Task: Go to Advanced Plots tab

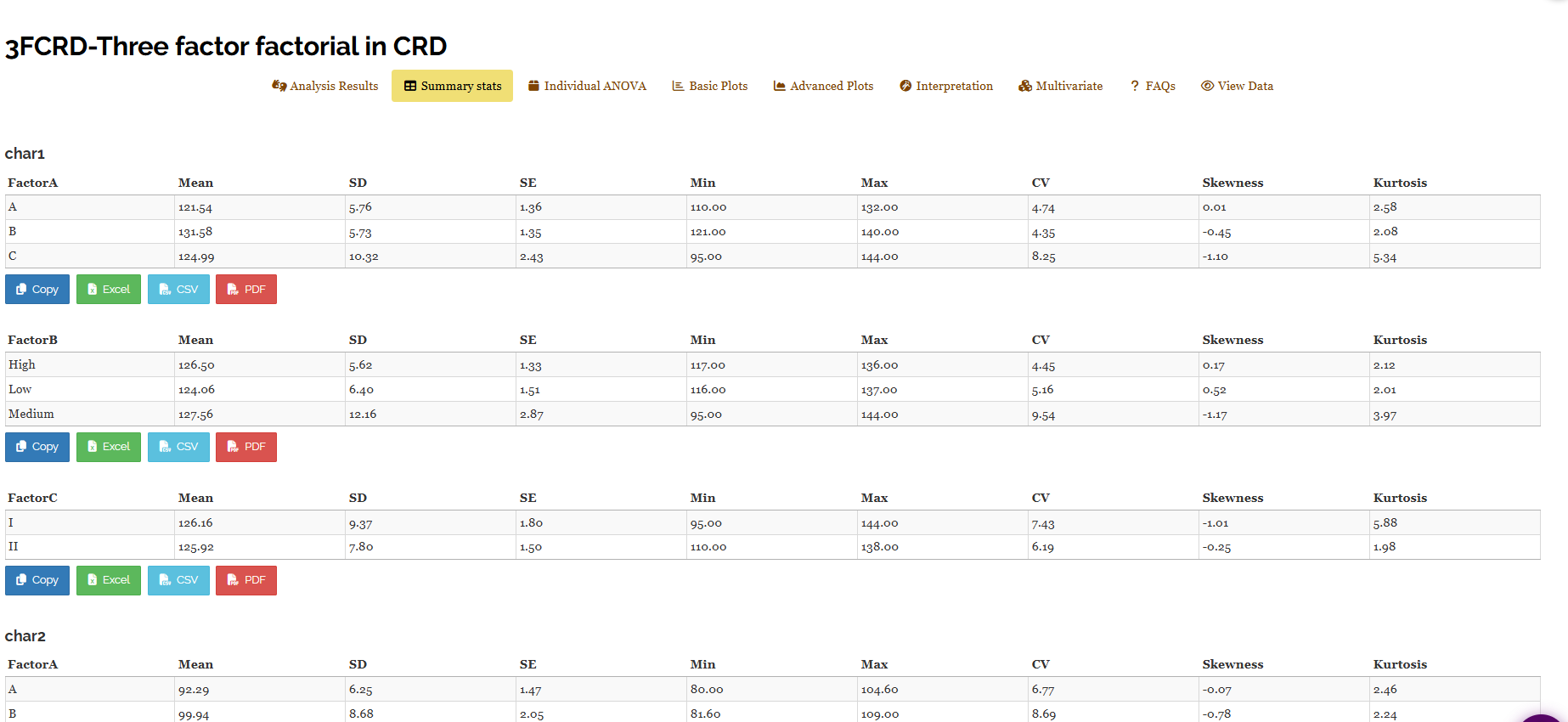Action: pos(823,86)
